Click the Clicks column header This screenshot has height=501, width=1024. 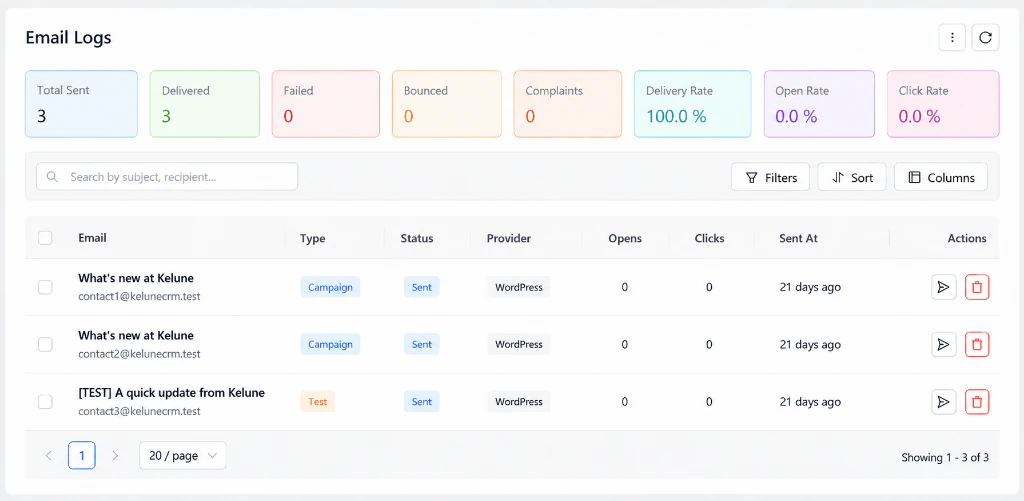click(709, 238)
